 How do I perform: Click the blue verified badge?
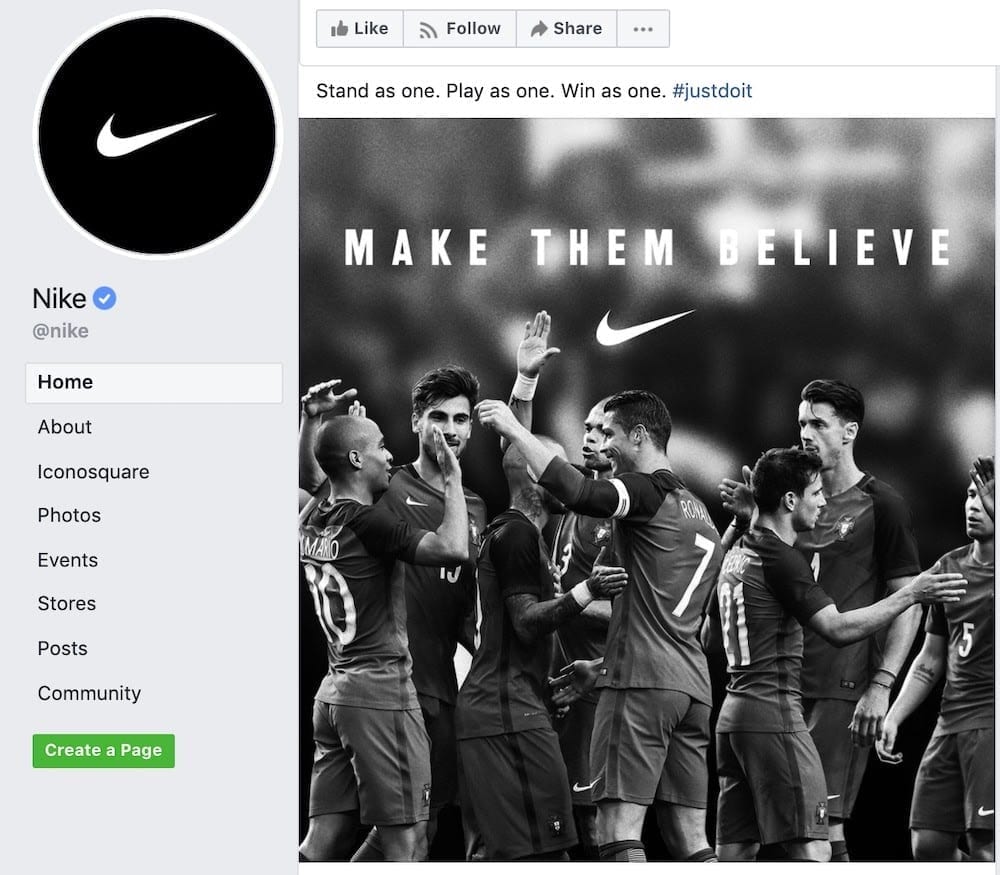pos(105,298)
